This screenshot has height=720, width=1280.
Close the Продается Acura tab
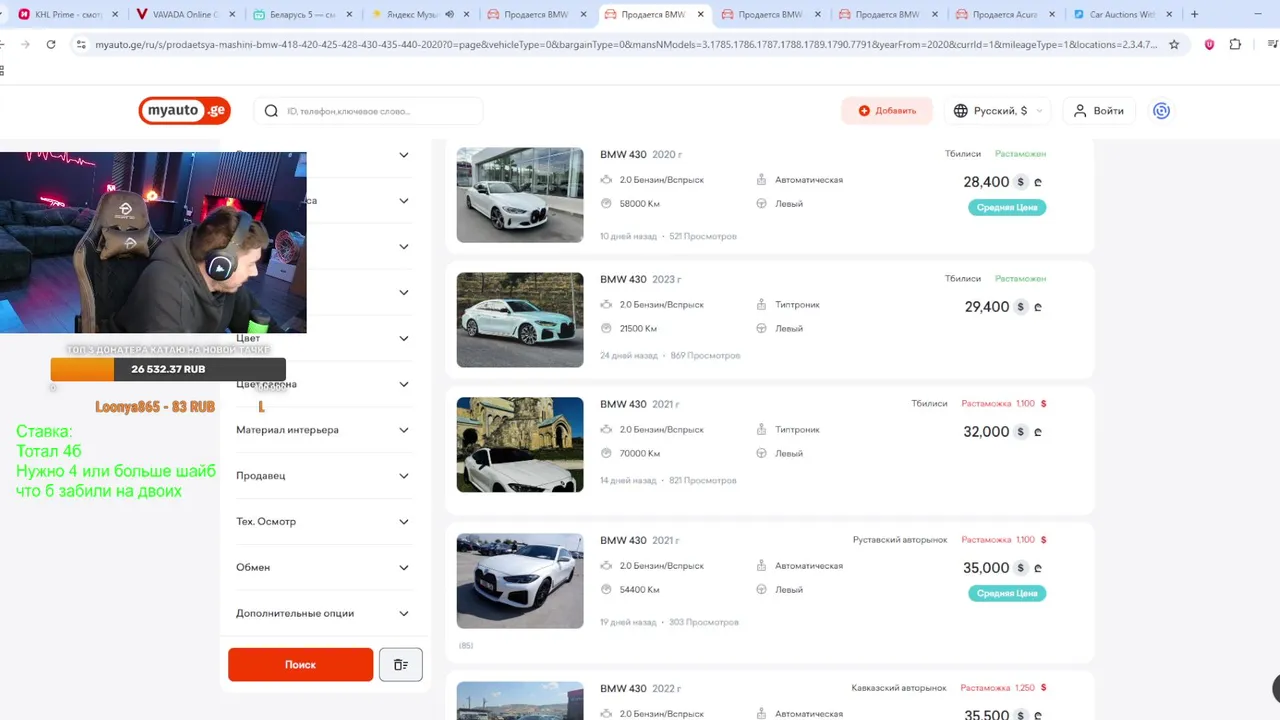[1051, 15]
